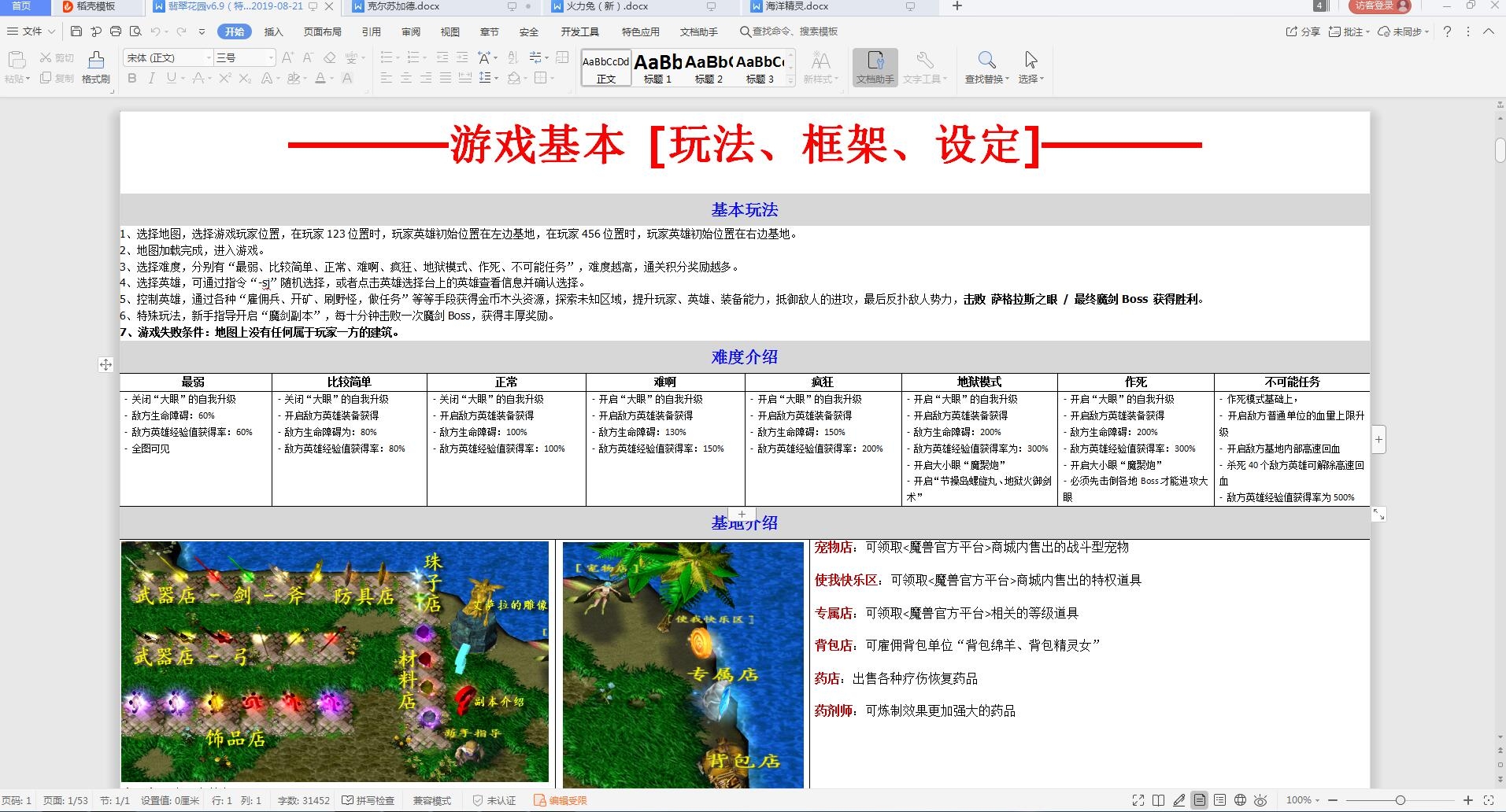
Task: Apply the 标题 1 style
Action: pos(658,68)
